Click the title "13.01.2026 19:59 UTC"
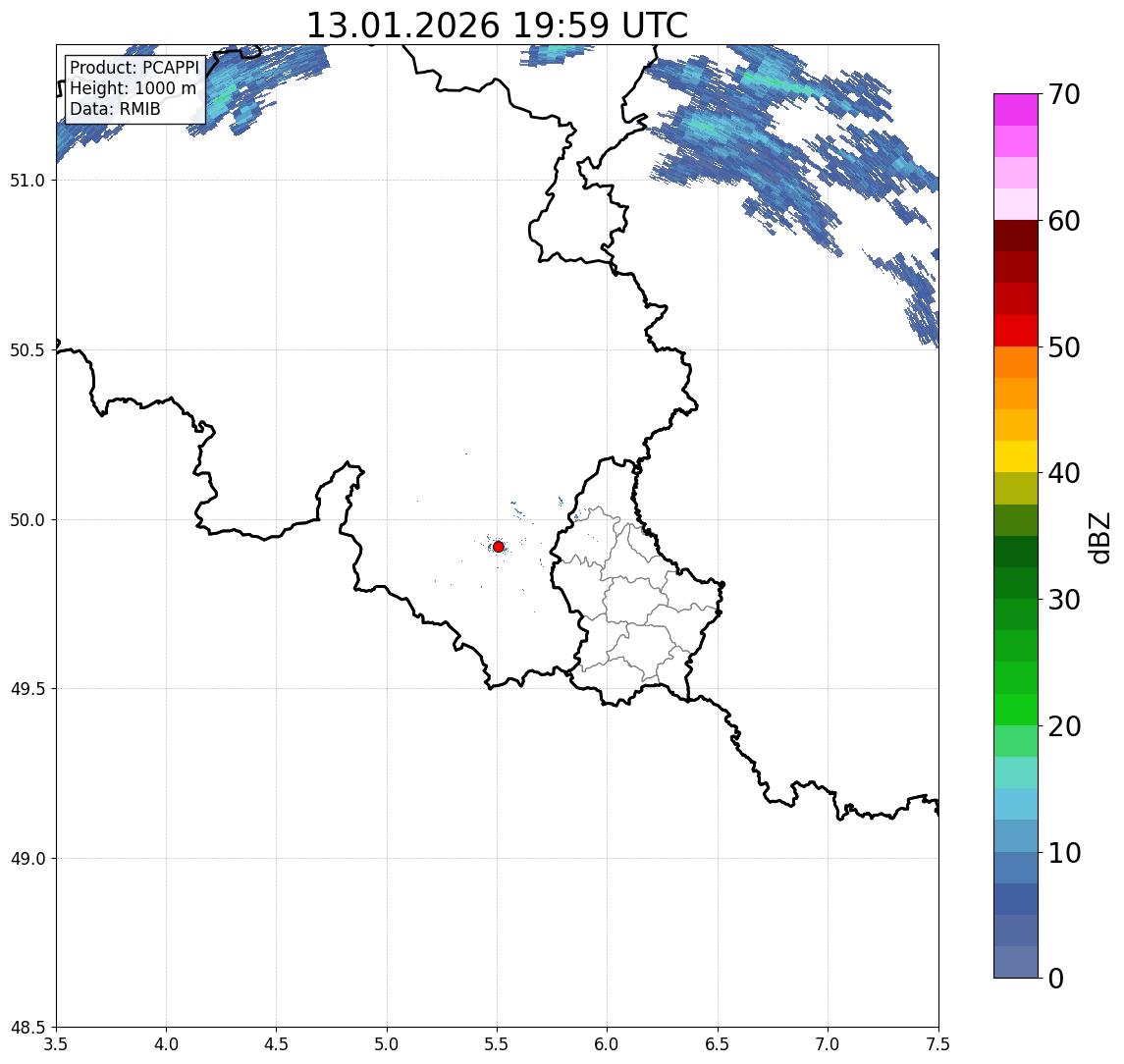This screenshot has height=1064, width=1124. pos(497,26)
